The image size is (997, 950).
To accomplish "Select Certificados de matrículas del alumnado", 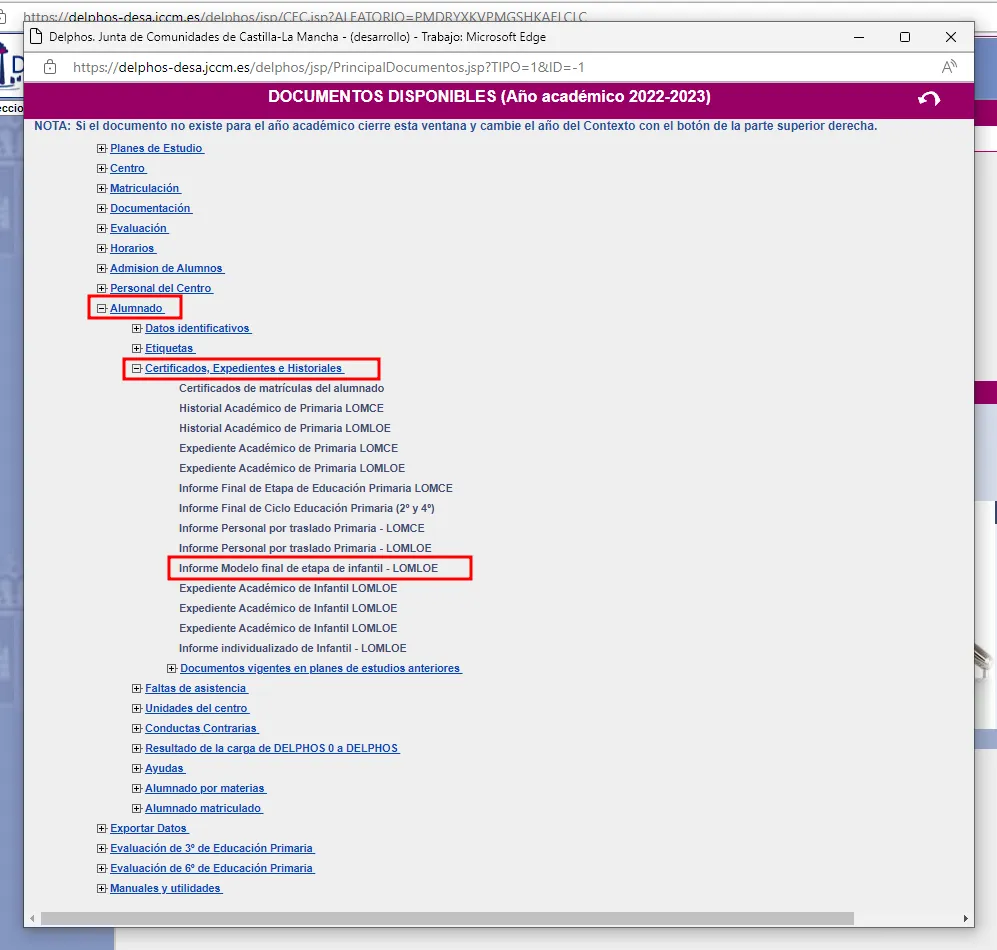I will tap(282, 388).
